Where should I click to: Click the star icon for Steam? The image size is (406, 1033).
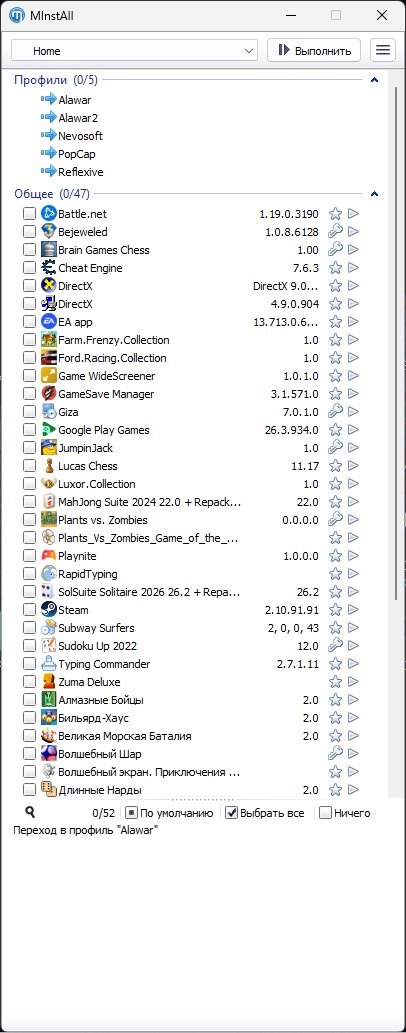[x=335, y=610]
